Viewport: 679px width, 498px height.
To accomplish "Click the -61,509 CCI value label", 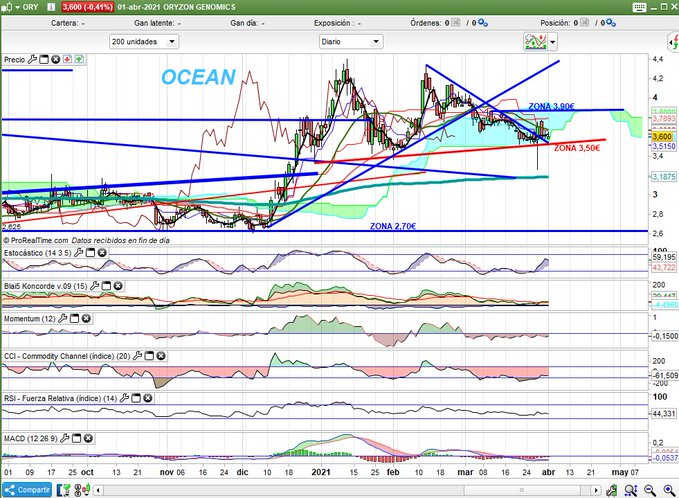I will click(665, 375).
